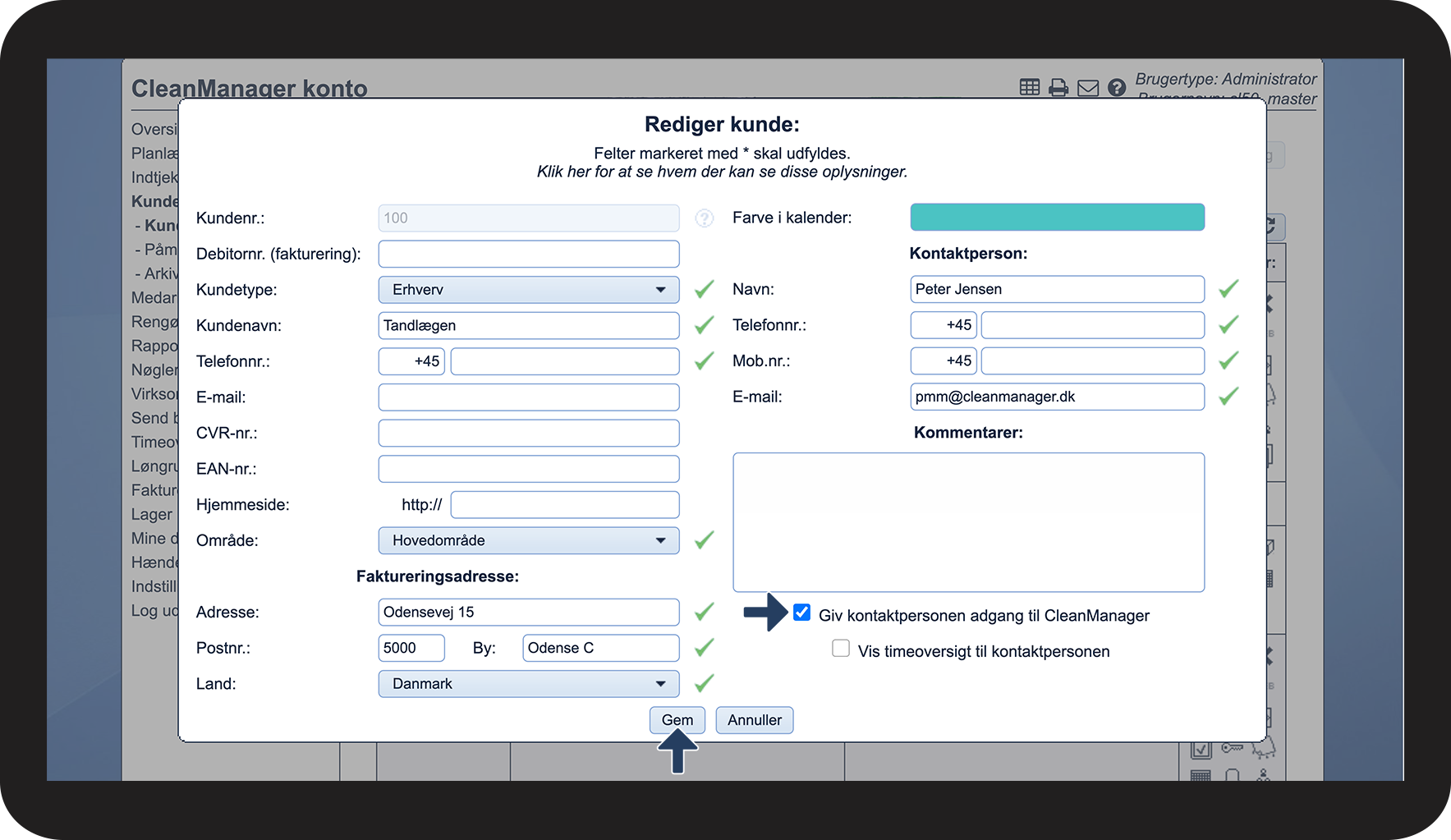Pick the Farve i kalender turquoise color
1451x840 pixels.
[x=1058, y=218]
